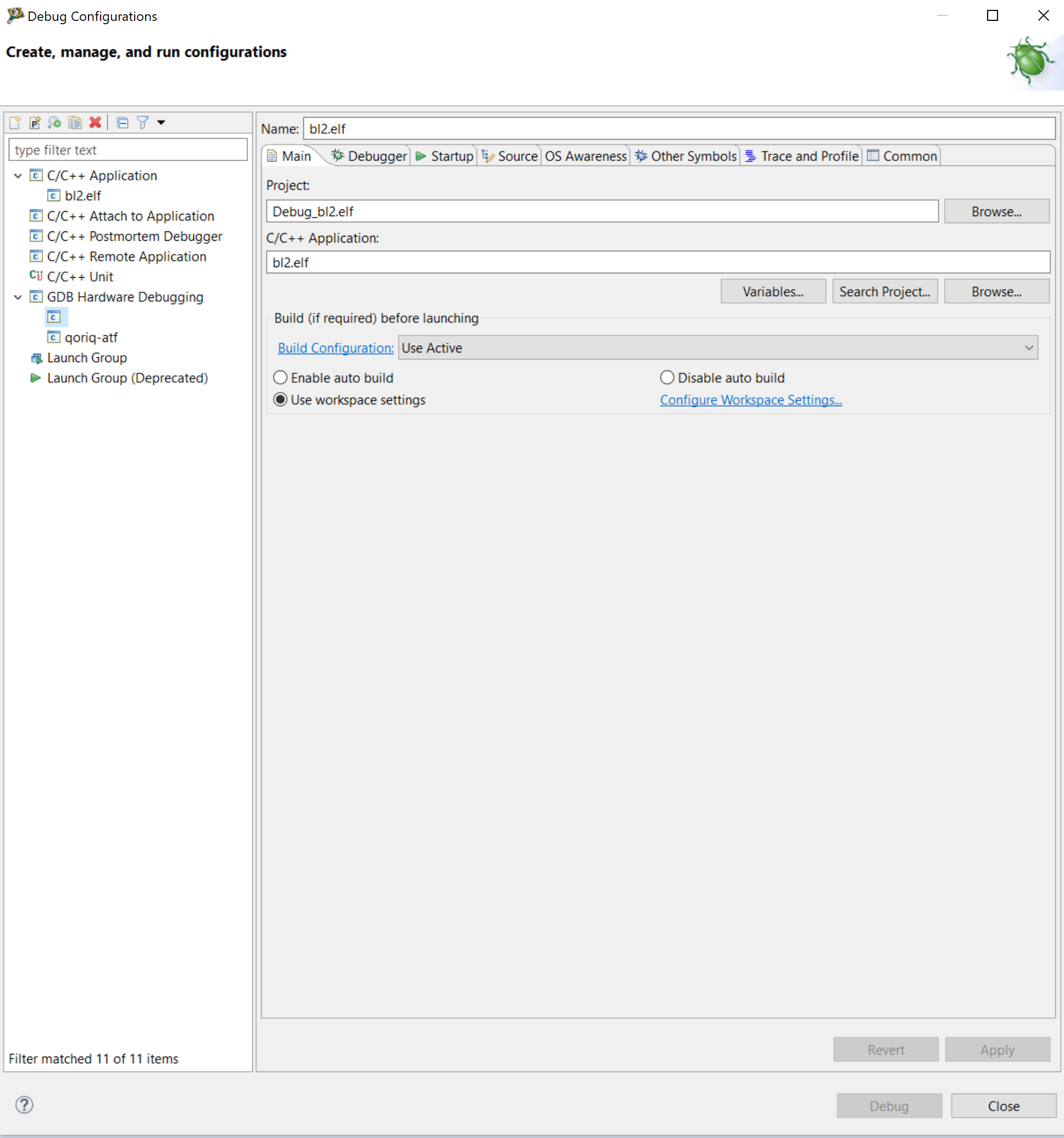Image resolution: width=1064 pixels, height=1138 pixels.
Task: Collapse GDB Hardware Debugging node
Action: coord(18,297)
